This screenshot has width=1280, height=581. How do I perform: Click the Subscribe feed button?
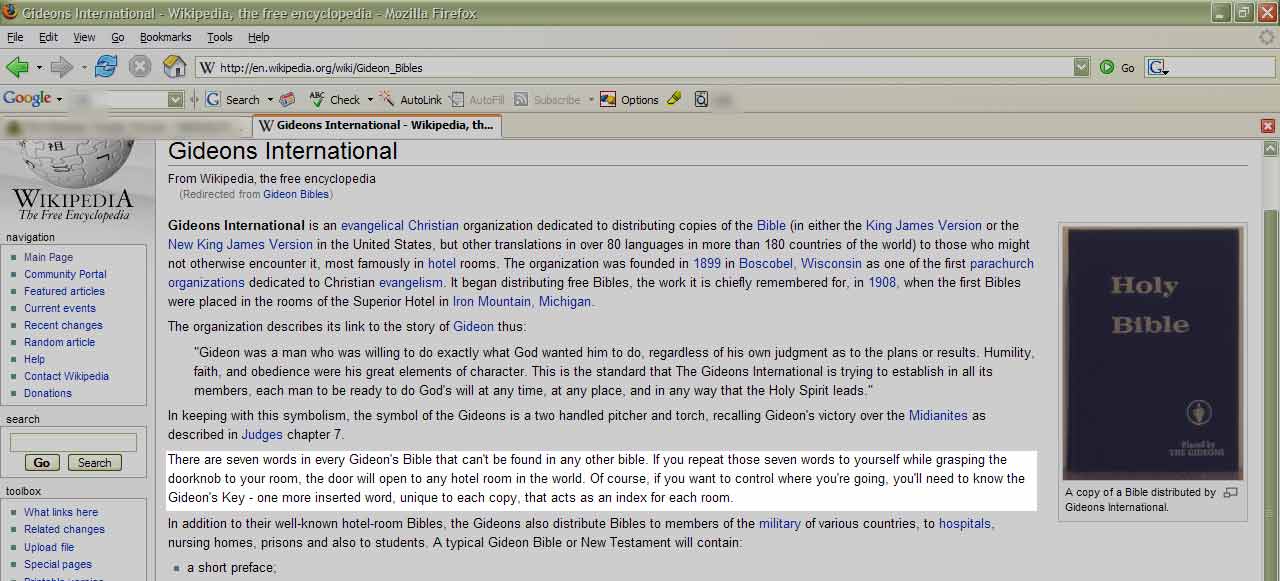point(547,99)
